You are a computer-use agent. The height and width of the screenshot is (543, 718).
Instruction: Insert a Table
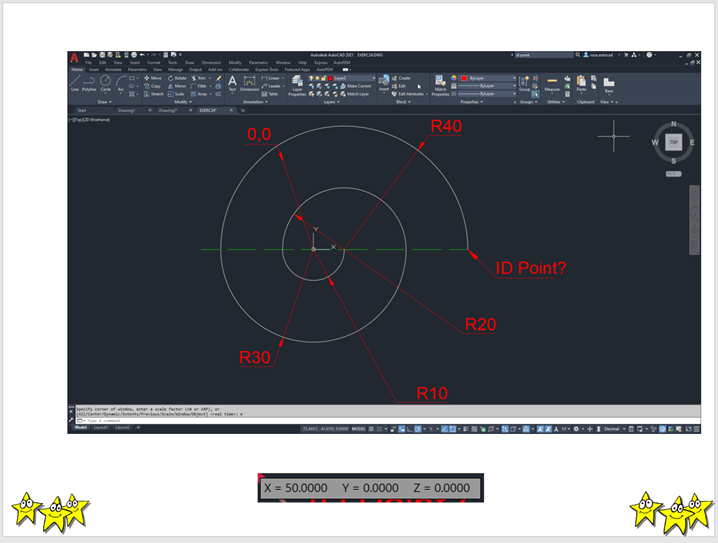(270, 94)
